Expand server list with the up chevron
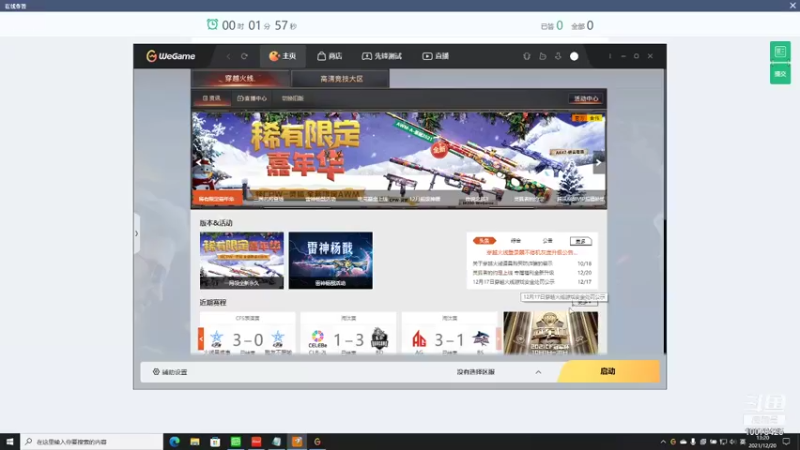This screenshot has height=450, width=800. (x=538, y=372)
